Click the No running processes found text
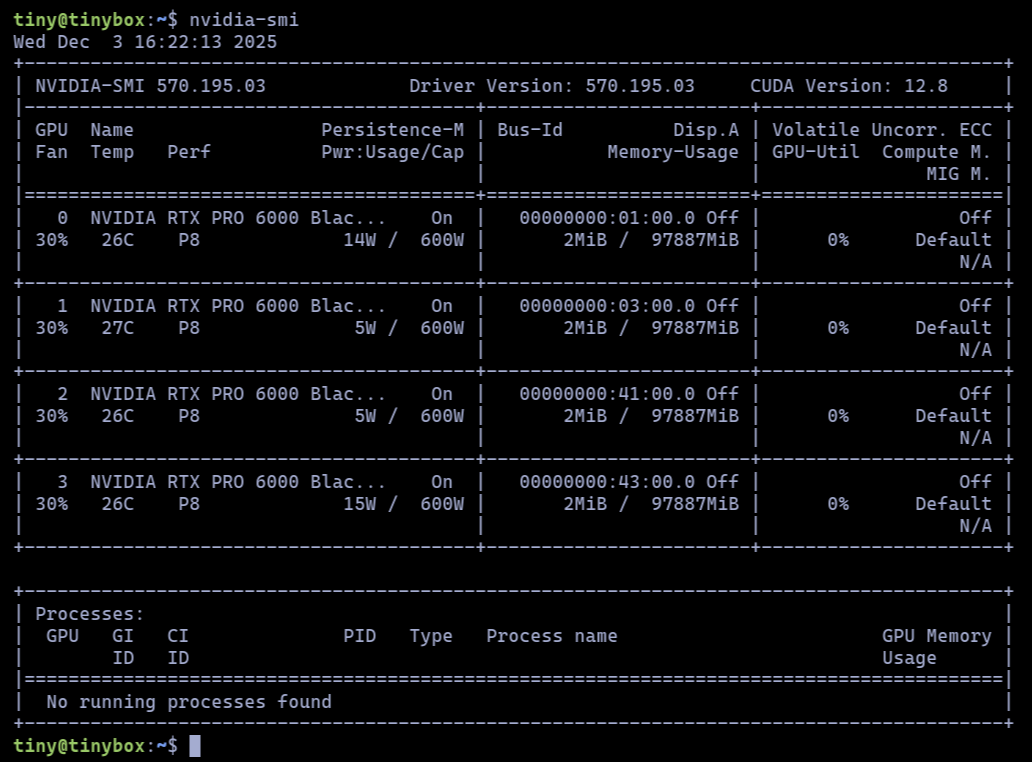 189,702
